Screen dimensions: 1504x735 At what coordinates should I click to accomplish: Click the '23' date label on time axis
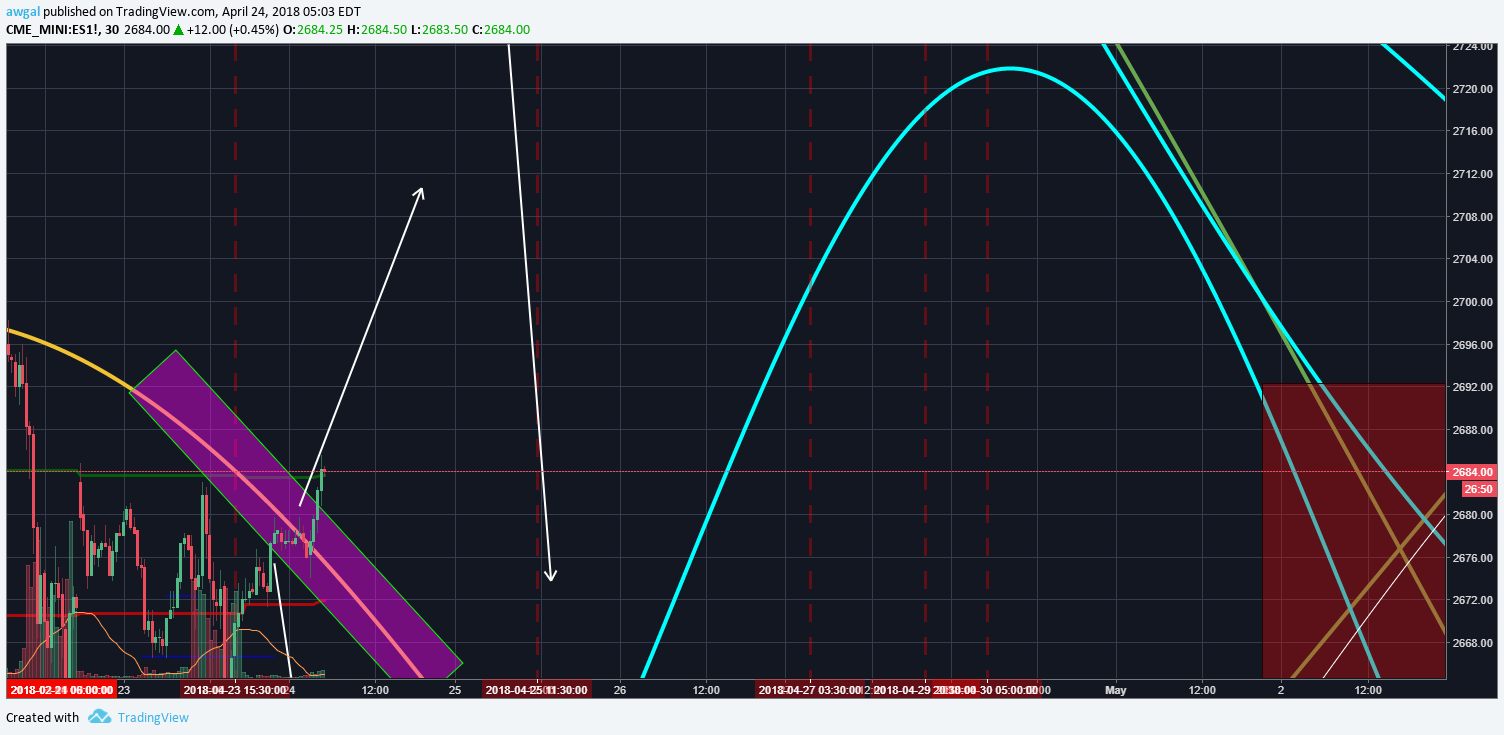click(x=124, y=690)
